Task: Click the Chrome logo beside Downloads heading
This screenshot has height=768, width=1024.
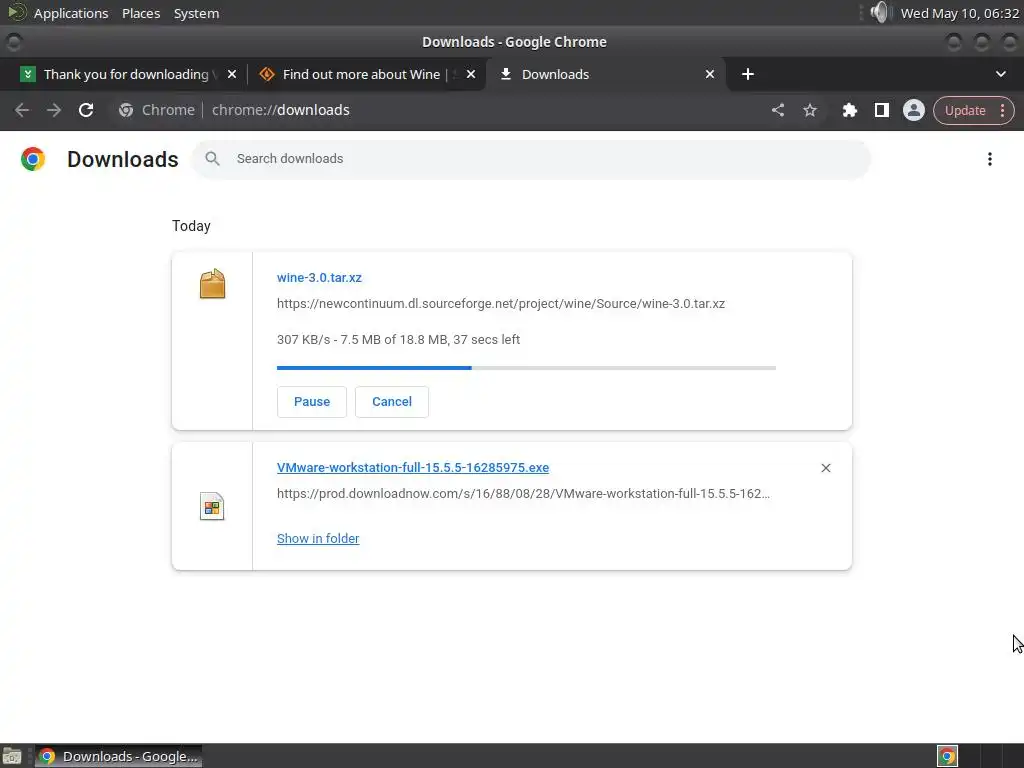Action: [x=33, y=159]
